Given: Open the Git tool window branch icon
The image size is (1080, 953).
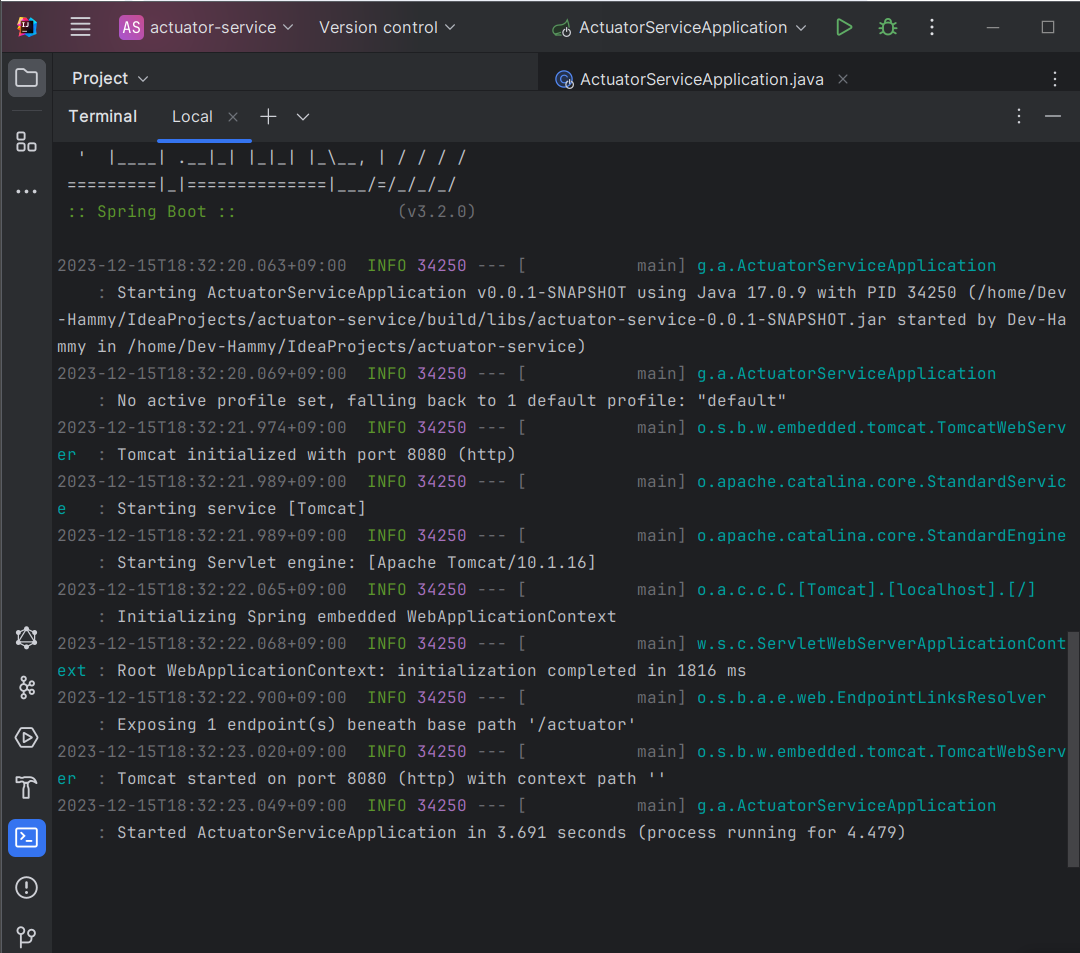Looking at the screenshot, I should 26,937.
